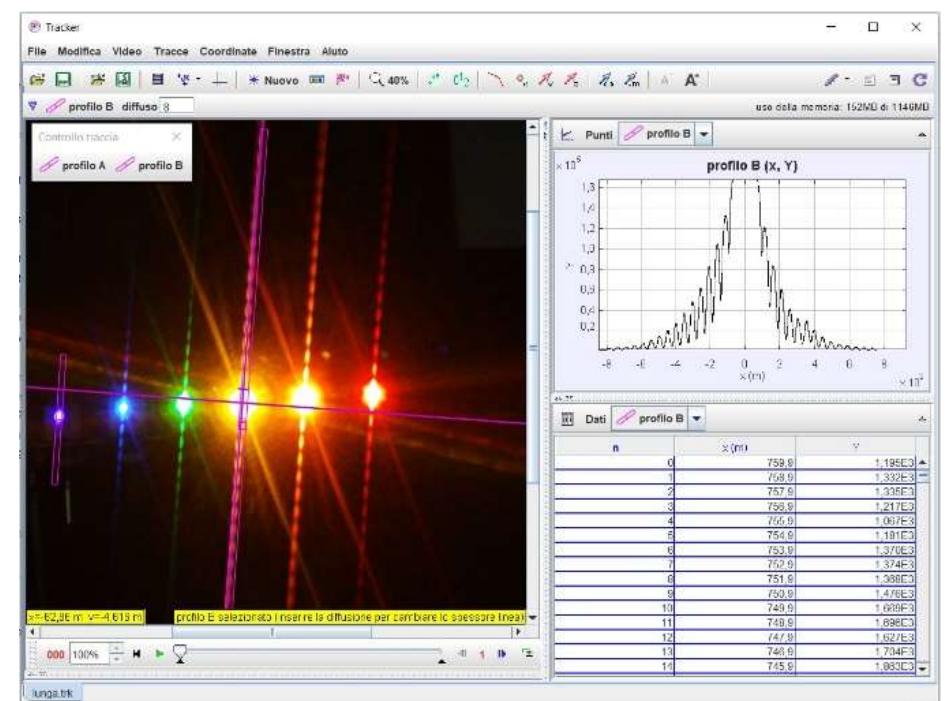945x701 pixels.
Task: Click the green play button
Action: pyautogui.click(x=160, y=653)
